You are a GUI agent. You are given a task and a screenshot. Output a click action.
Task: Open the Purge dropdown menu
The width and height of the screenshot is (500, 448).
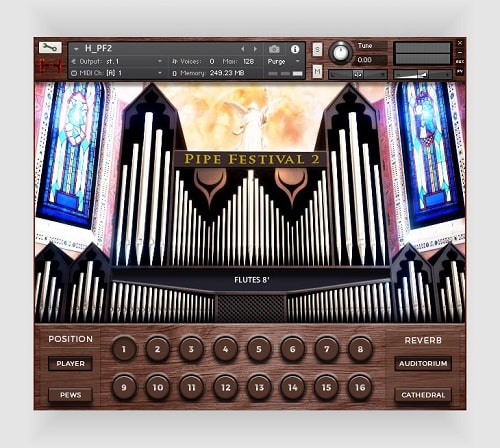(x=297, y=62)
